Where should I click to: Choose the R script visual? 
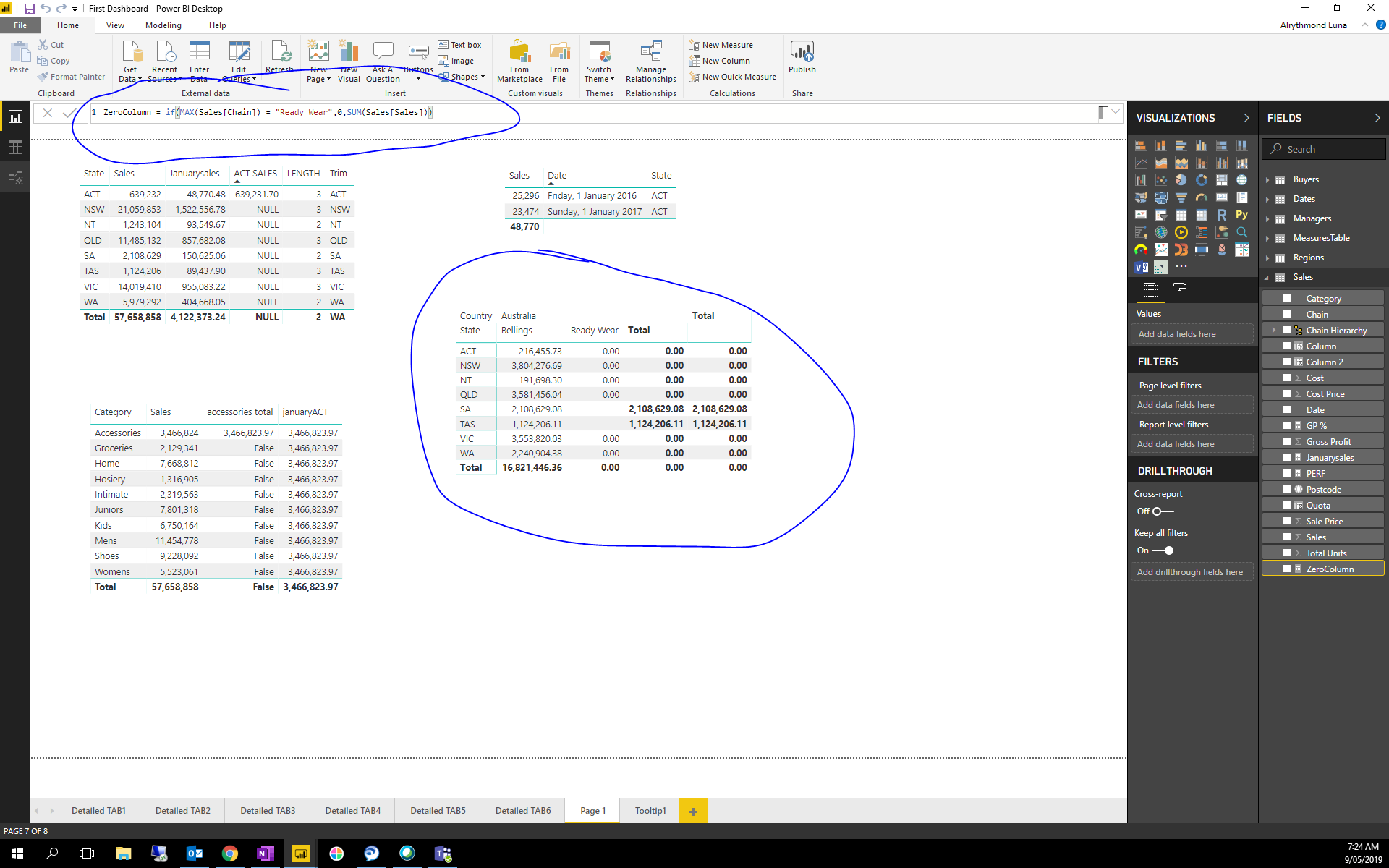coord(1221,215)
